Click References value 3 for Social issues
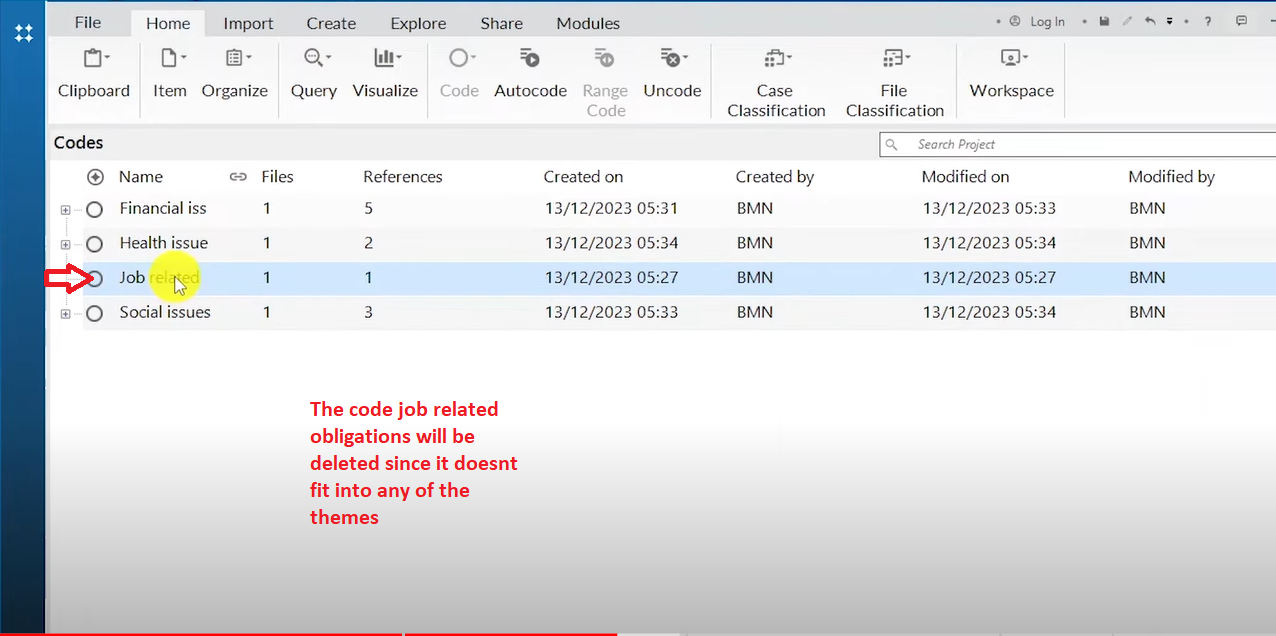 point(368,312)
